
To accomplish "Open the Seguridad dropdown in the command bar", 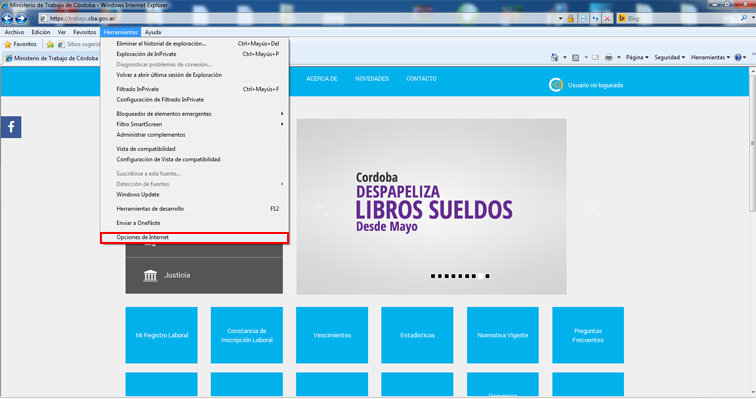I will pyautogui.click(x=669, y=57).
